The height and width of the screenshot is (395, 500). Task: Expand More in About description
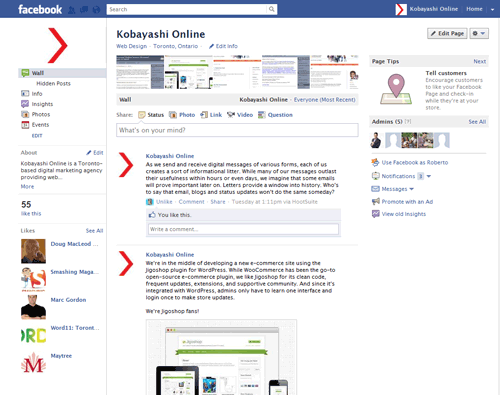tap(27, 187)
